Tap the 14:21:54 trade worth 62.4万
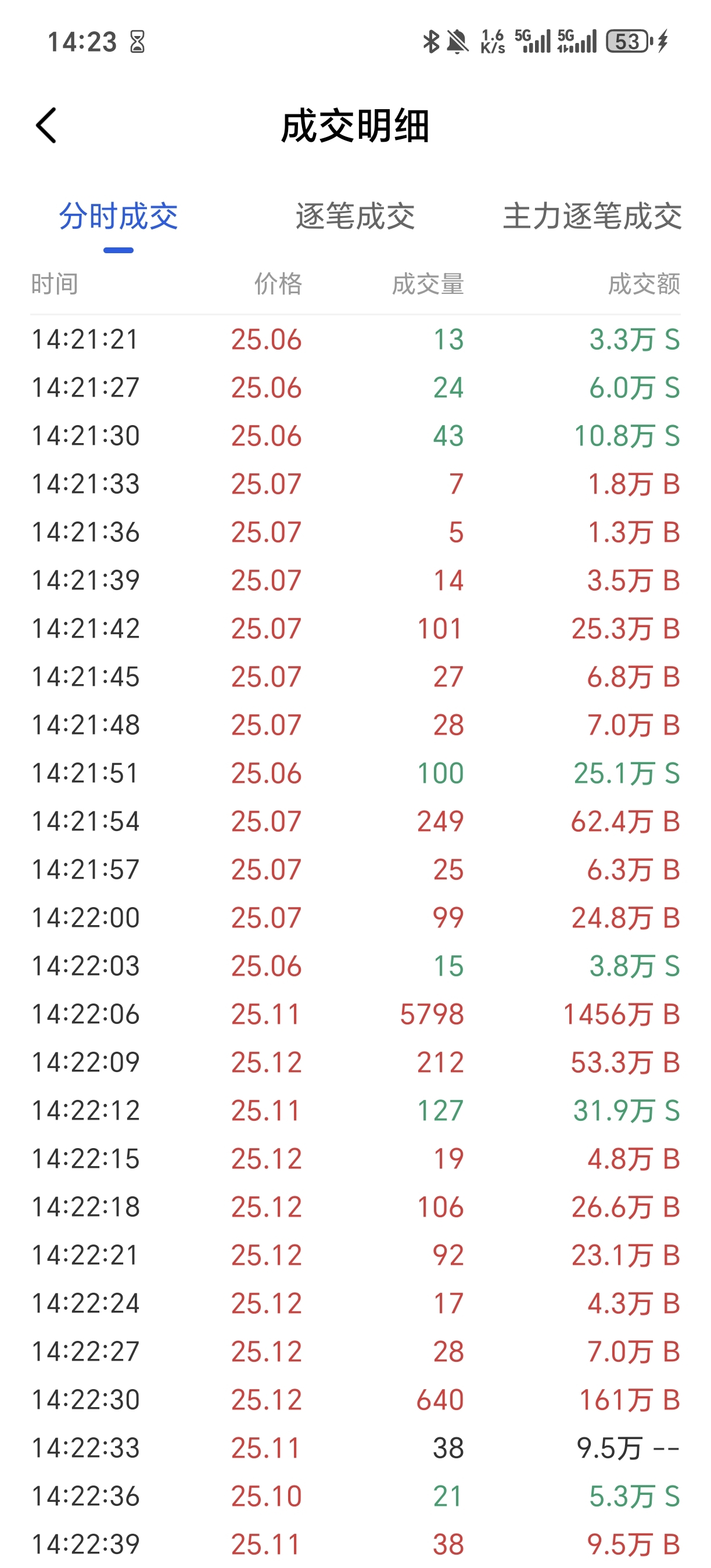Screen dimensions: 711x1568 pos(355,821)
